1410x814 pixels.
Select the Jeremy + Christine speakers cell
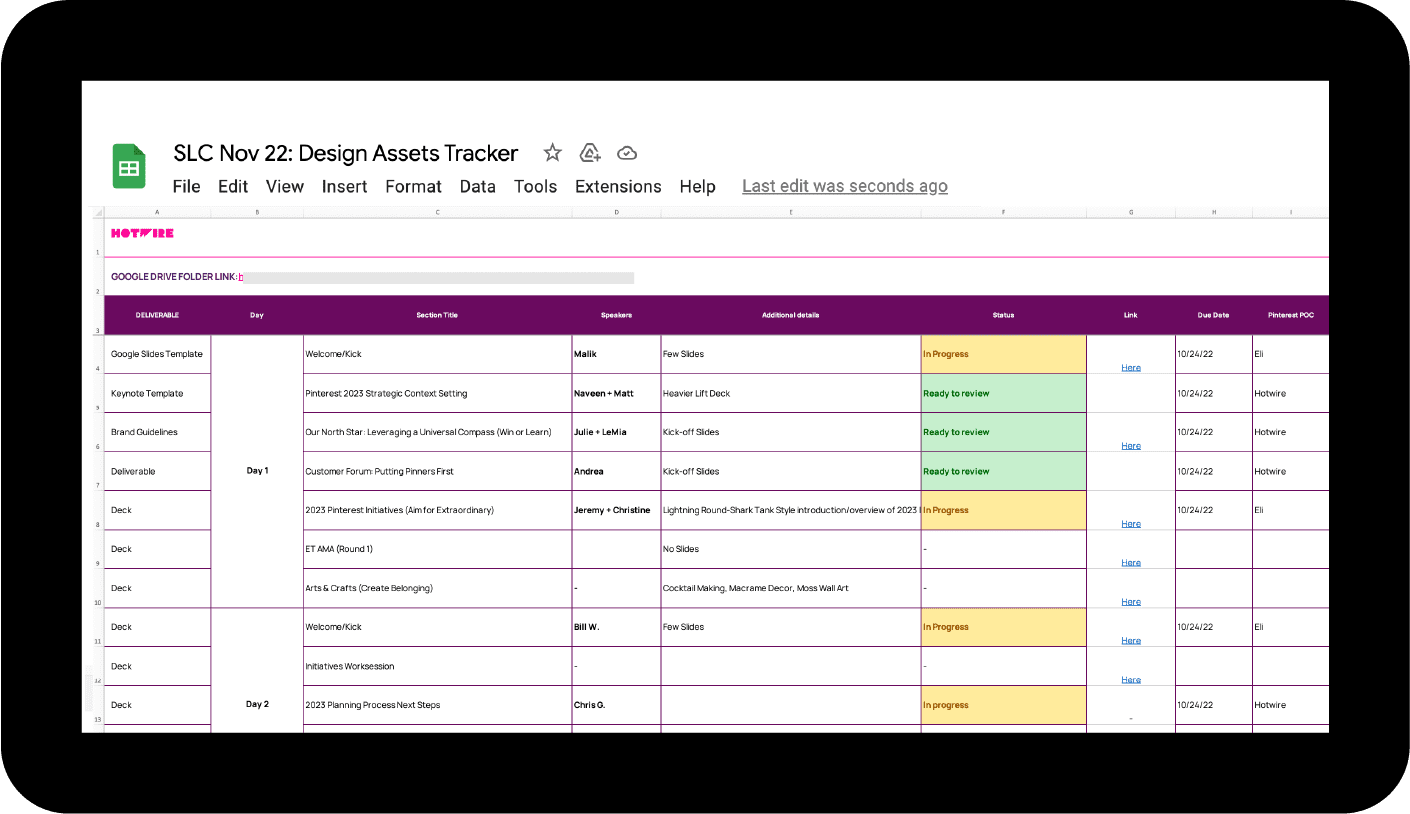616,510
